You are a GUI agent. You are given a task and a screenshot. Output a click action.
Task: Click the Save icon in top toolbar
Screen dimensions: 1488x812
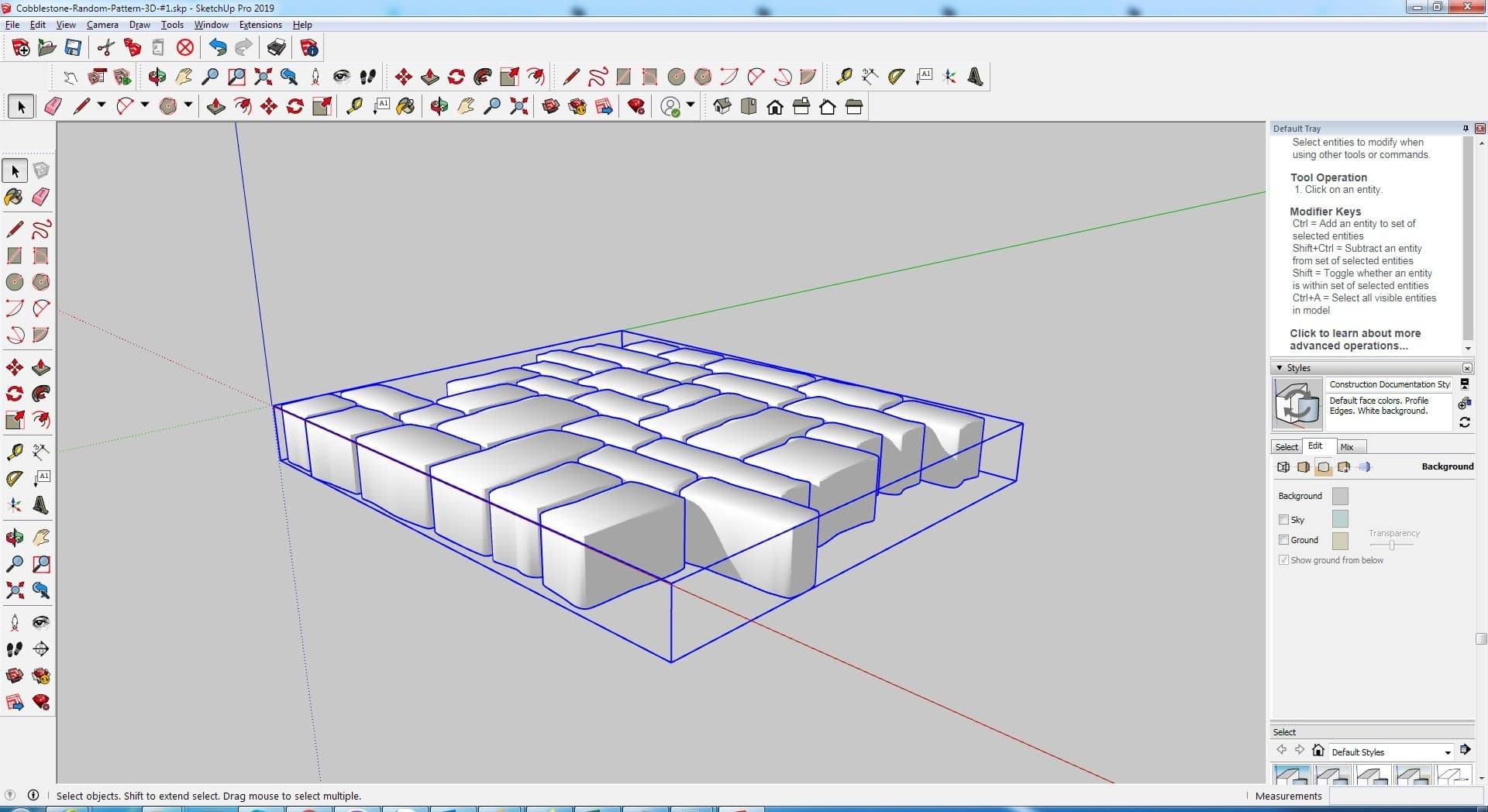click(73, 48)
